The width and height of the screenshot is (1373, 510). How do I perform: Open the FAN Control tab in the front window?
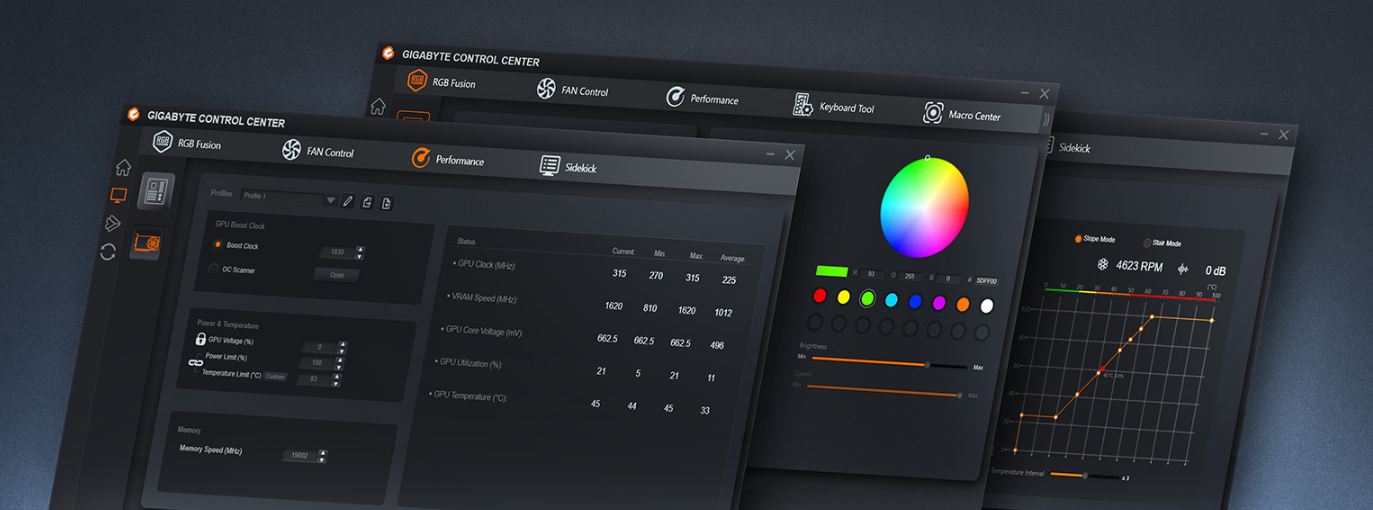click(x=318, y=151)
